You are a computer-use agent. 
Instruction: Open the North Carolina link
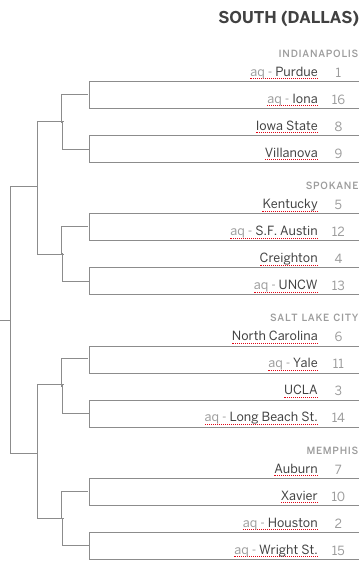[275, 335]
